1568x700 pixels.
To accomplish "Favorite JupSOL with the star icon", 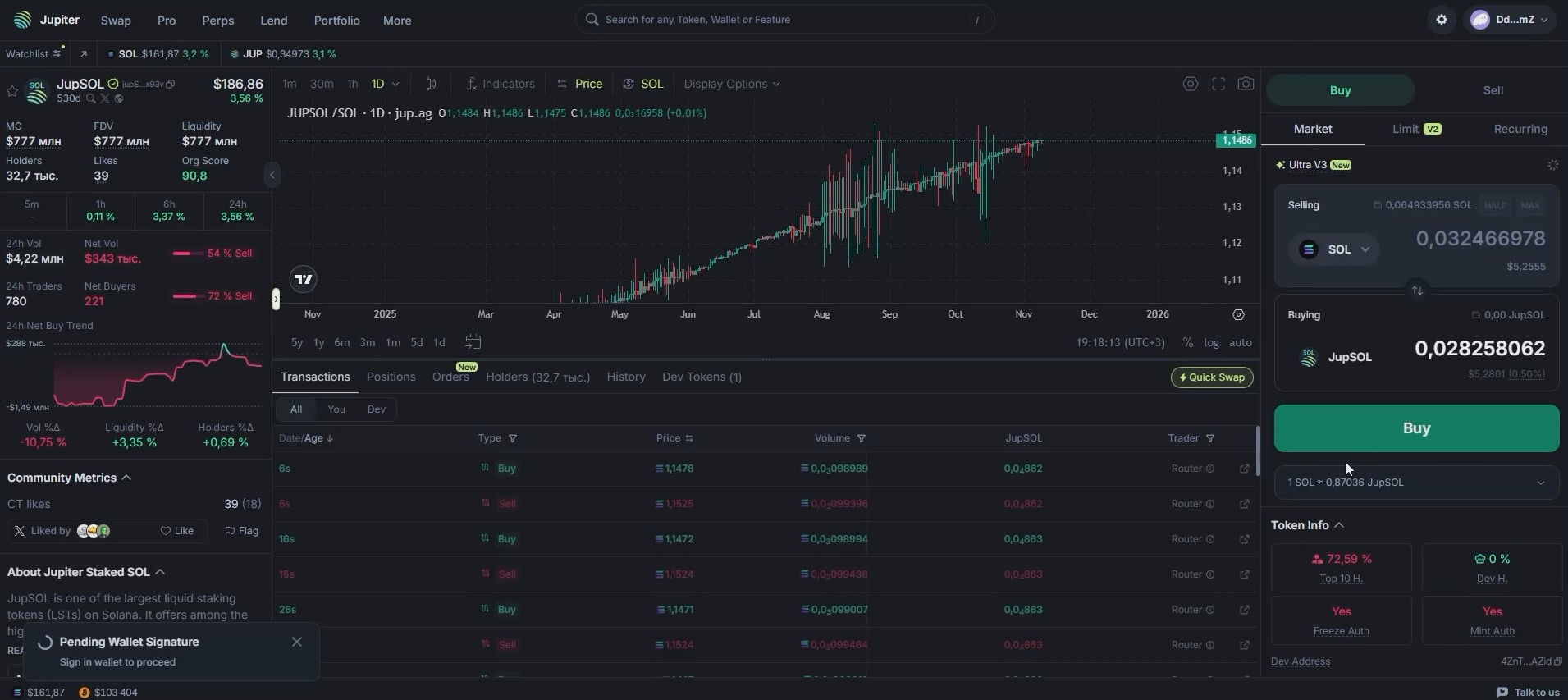I will 12,91.
